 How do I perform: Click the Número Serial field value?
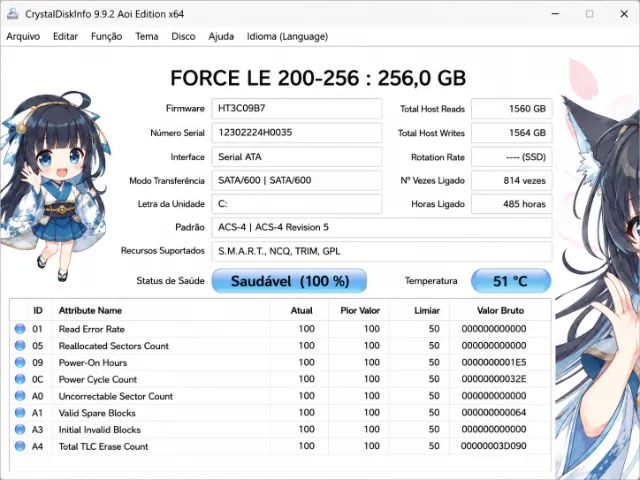coord(297,133)
